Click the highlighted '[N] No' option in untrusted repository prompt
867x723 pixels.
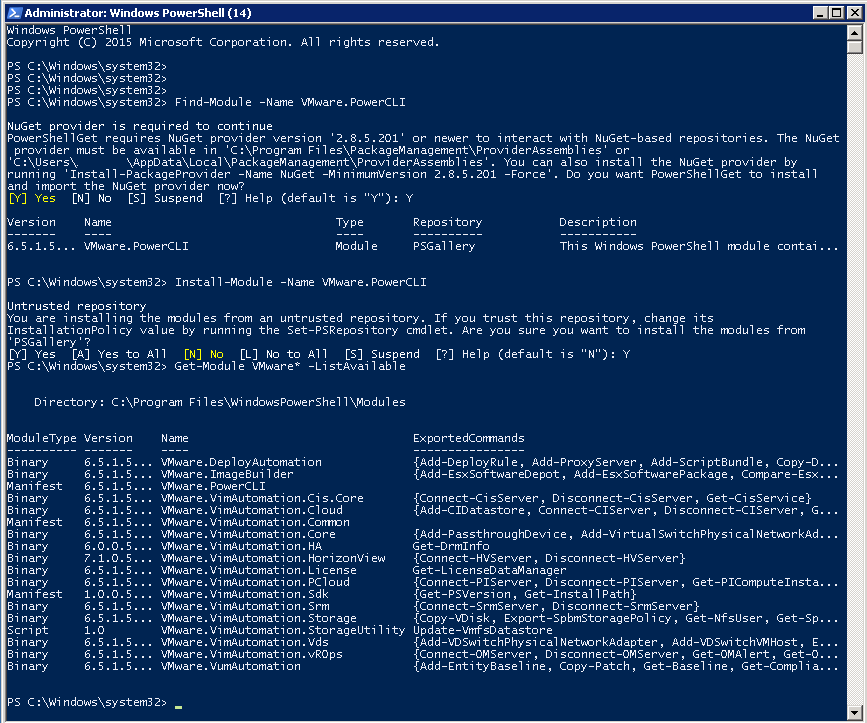click(x=203, y=354)
